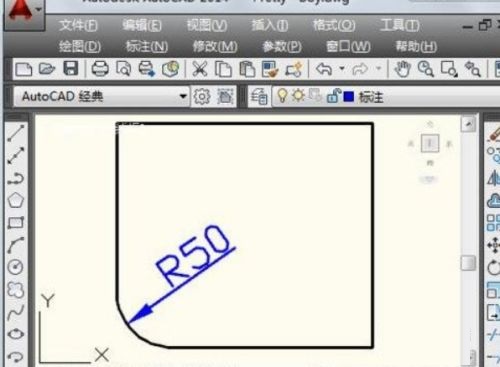This screenshot has height=367, width=500.
Task: Save the drawing with floppy disk icon
Action: tap(71, 69)
